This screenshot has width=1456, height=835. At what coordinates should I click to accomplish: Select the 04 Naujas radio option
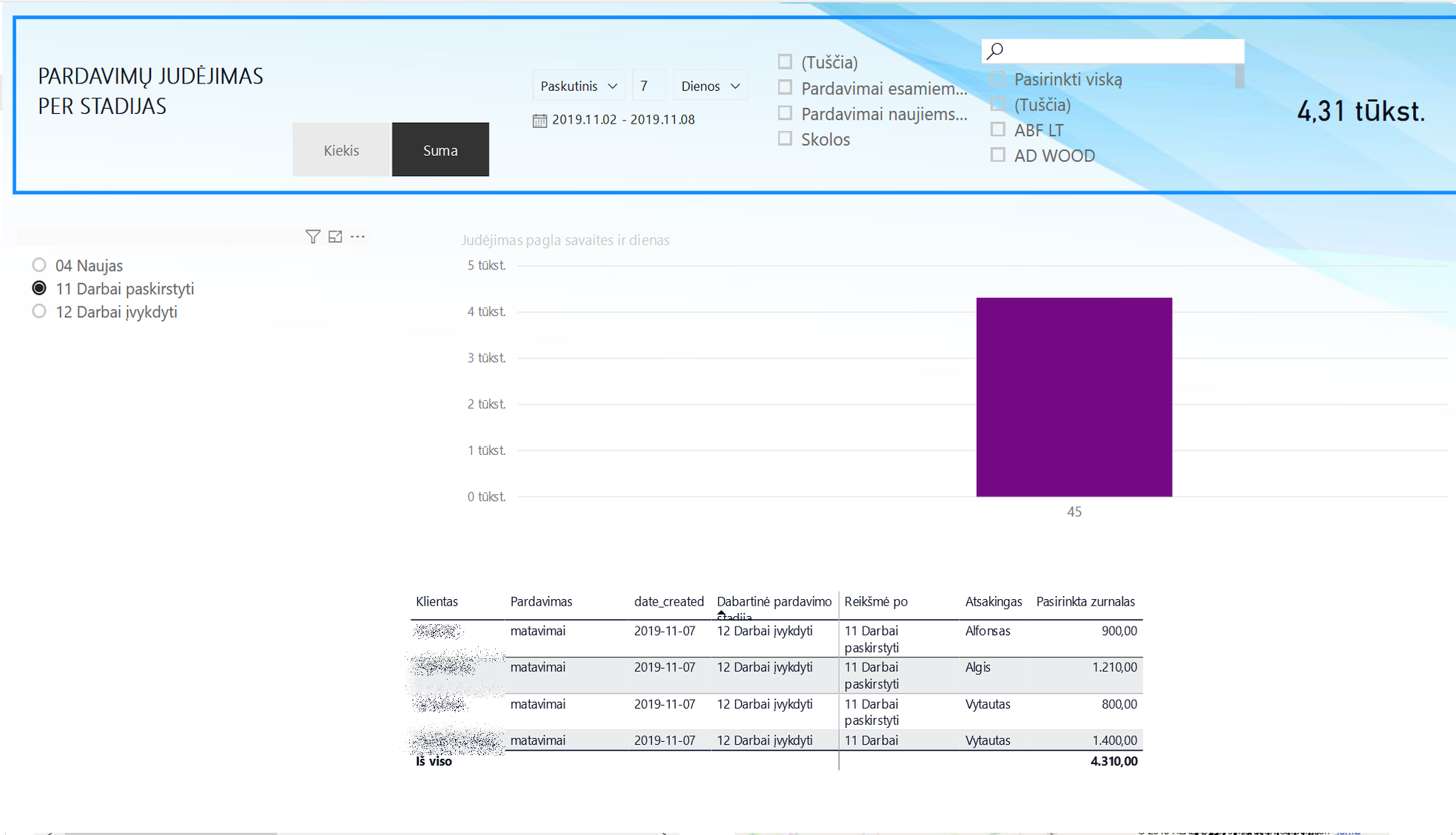39,265
